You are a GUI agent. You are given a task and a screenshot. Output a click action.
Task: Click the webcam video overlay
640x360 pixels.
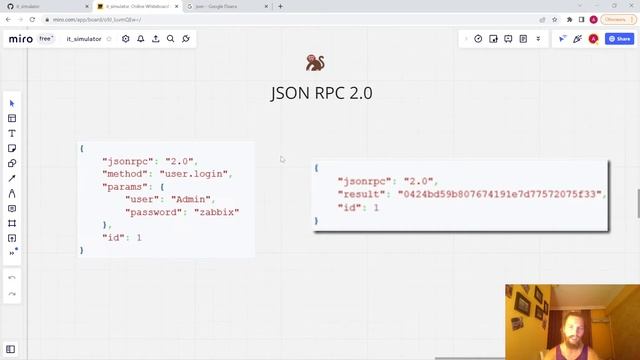572,322
